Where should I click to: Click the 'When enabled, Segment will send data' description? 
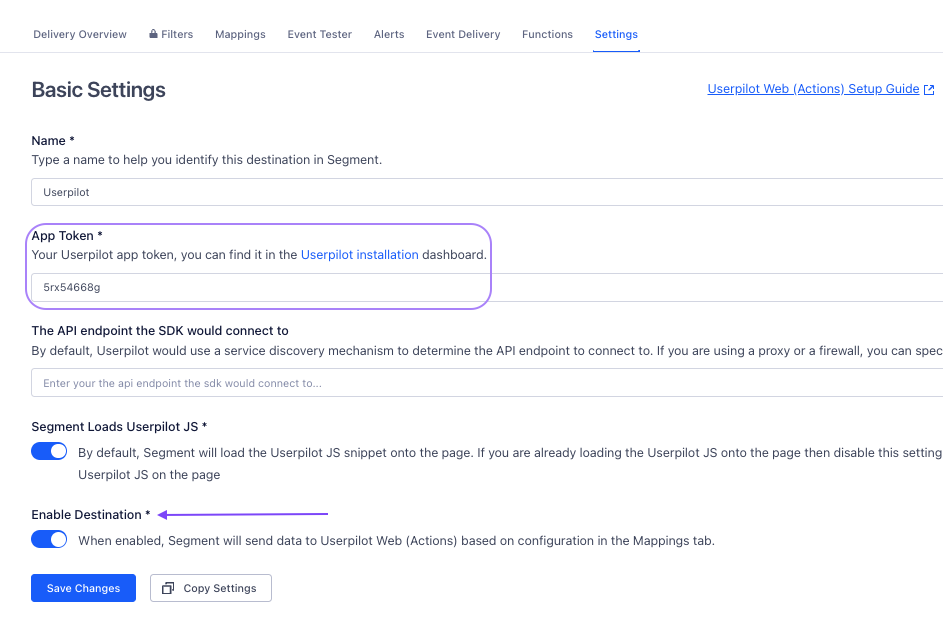(396, 540)
